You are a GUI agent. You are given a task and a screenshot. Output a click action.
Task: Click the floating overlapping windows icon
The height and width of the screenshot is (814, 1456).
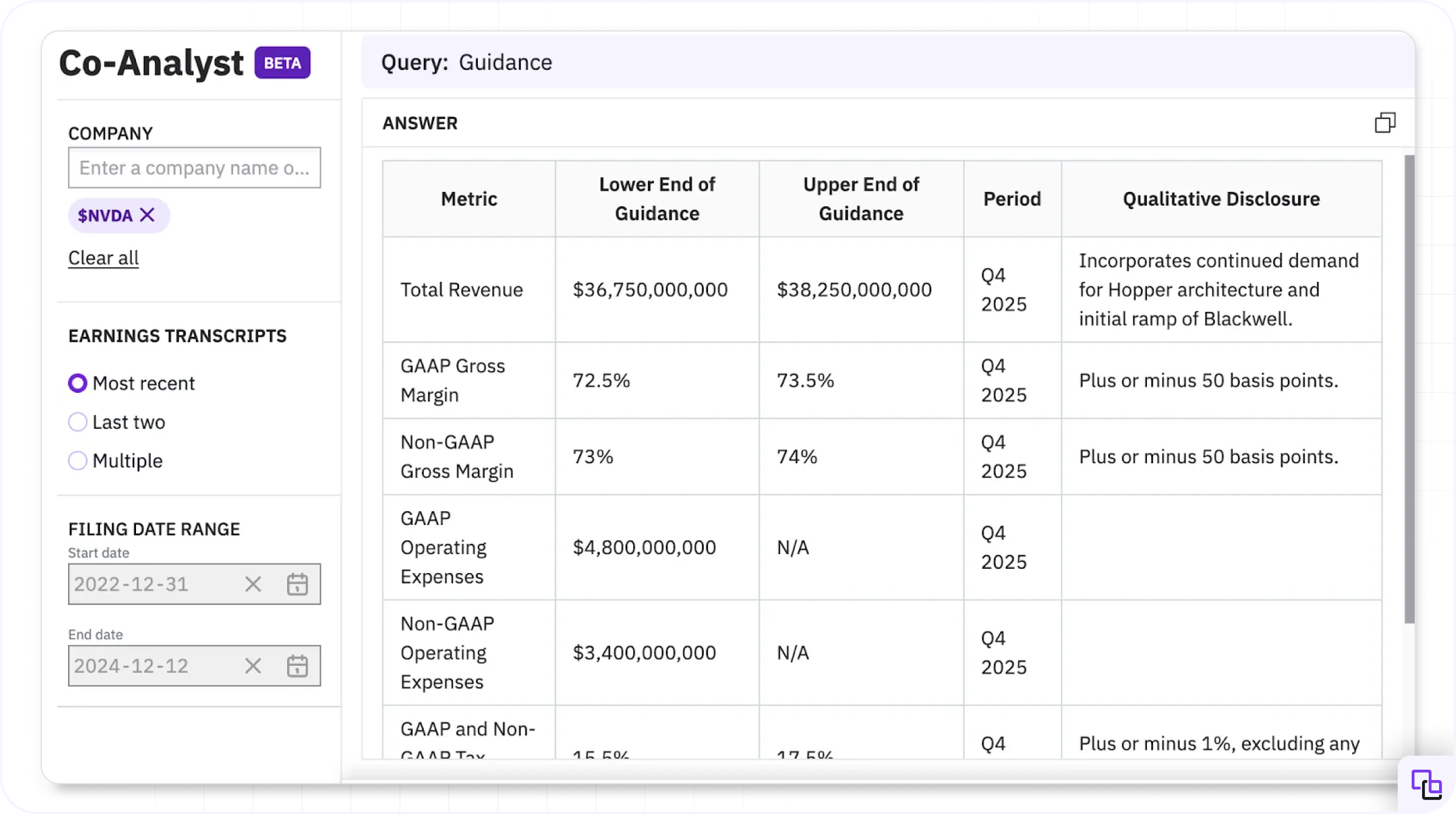pos(1426,784)
